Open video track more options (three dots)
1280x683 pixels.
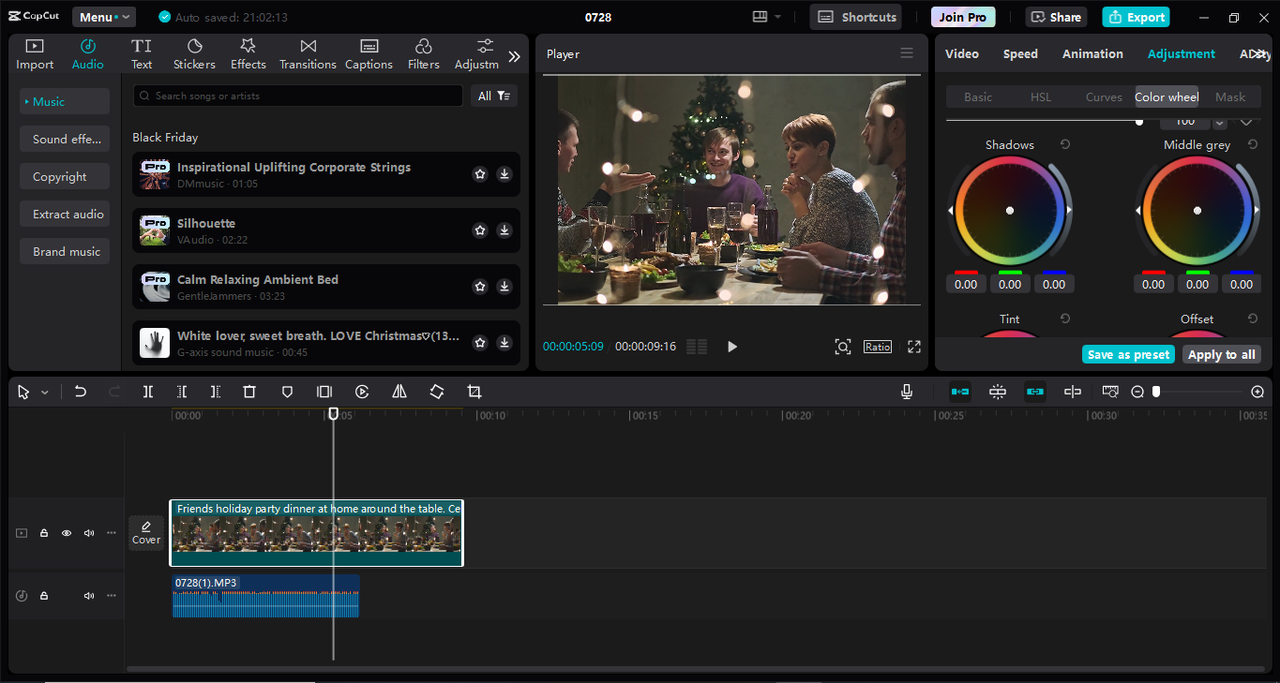tap(111, 533)
